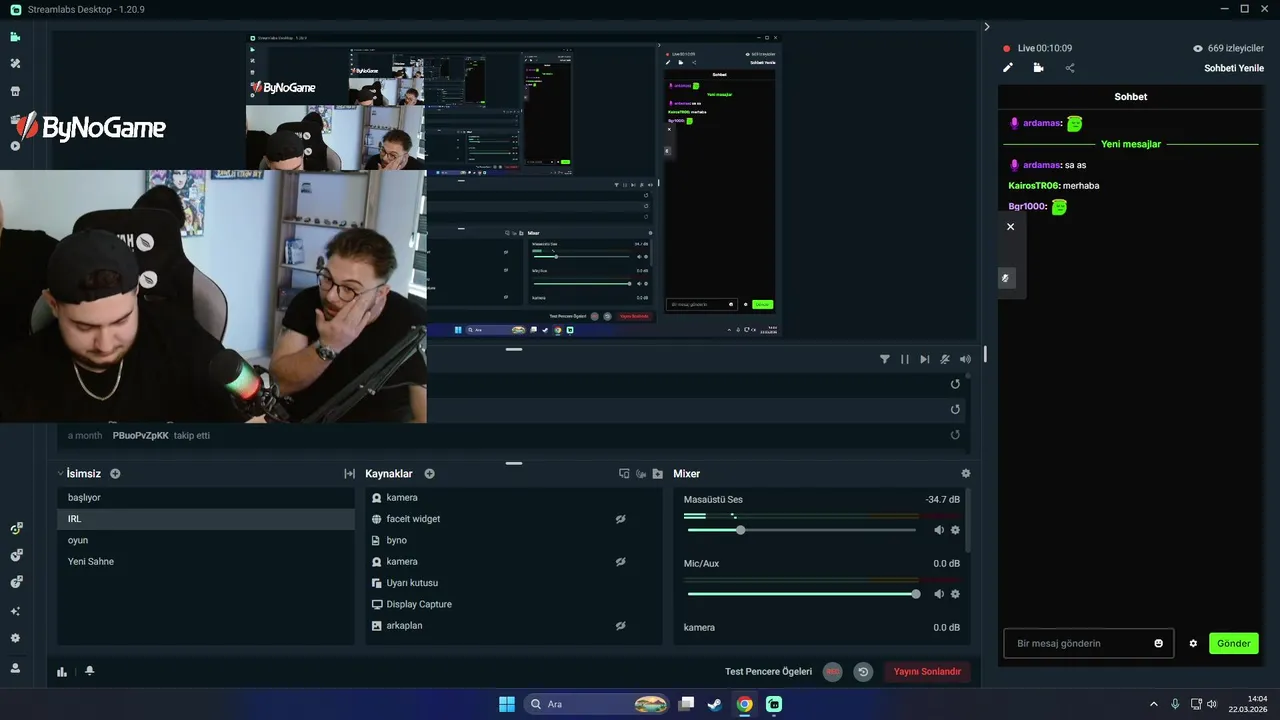This screenshot has height=720, width=1280.
Task: Toggle the replay buffer button
Action: 863,672
